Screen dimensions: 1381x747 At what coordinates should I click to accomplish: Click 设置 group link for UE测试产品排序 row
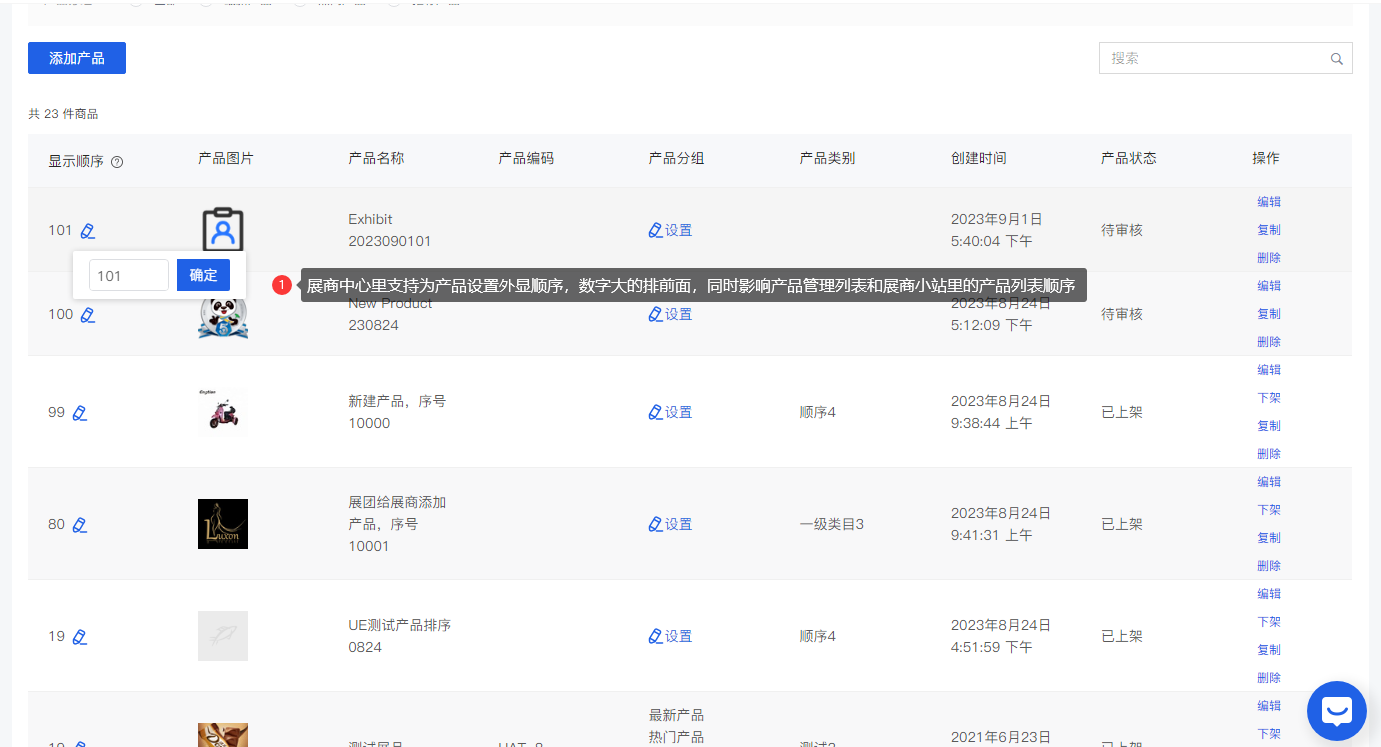(670, 636)
